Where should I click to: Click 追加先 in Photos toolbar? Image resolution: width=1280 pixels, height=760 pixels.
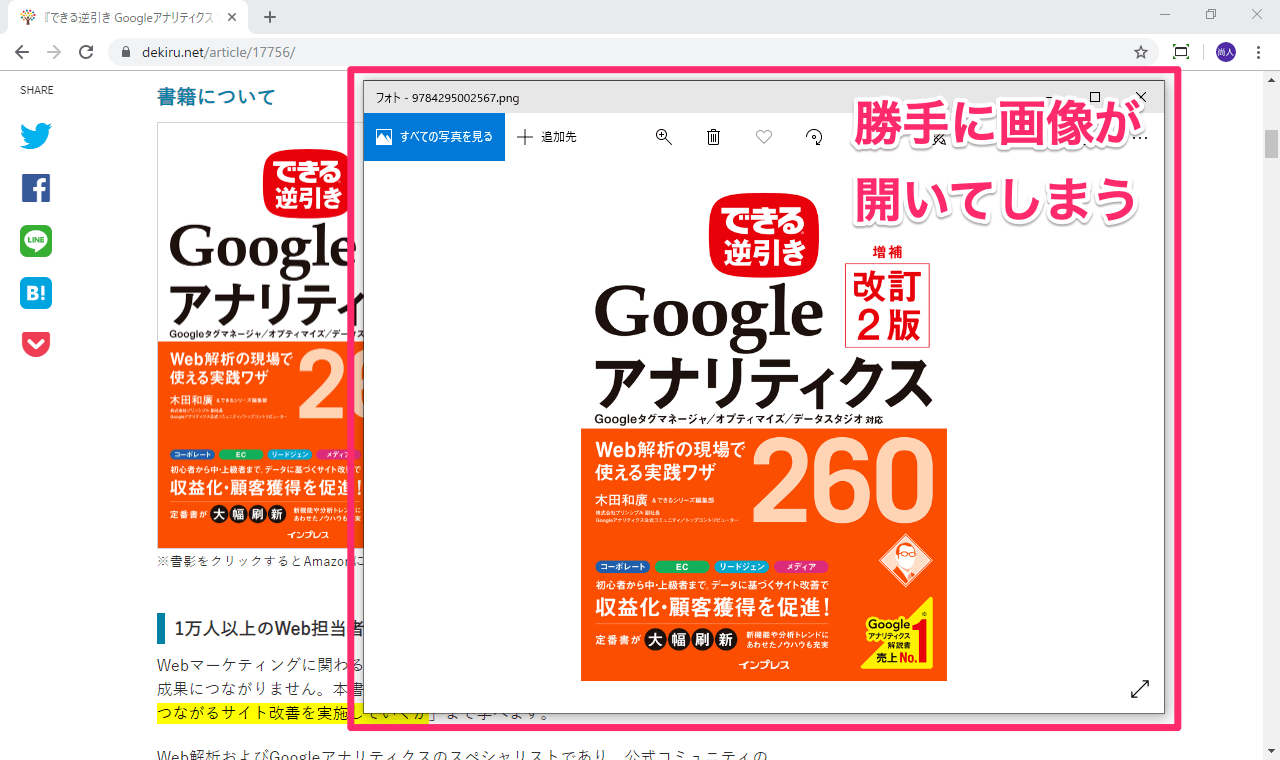[x=546, y=137]
